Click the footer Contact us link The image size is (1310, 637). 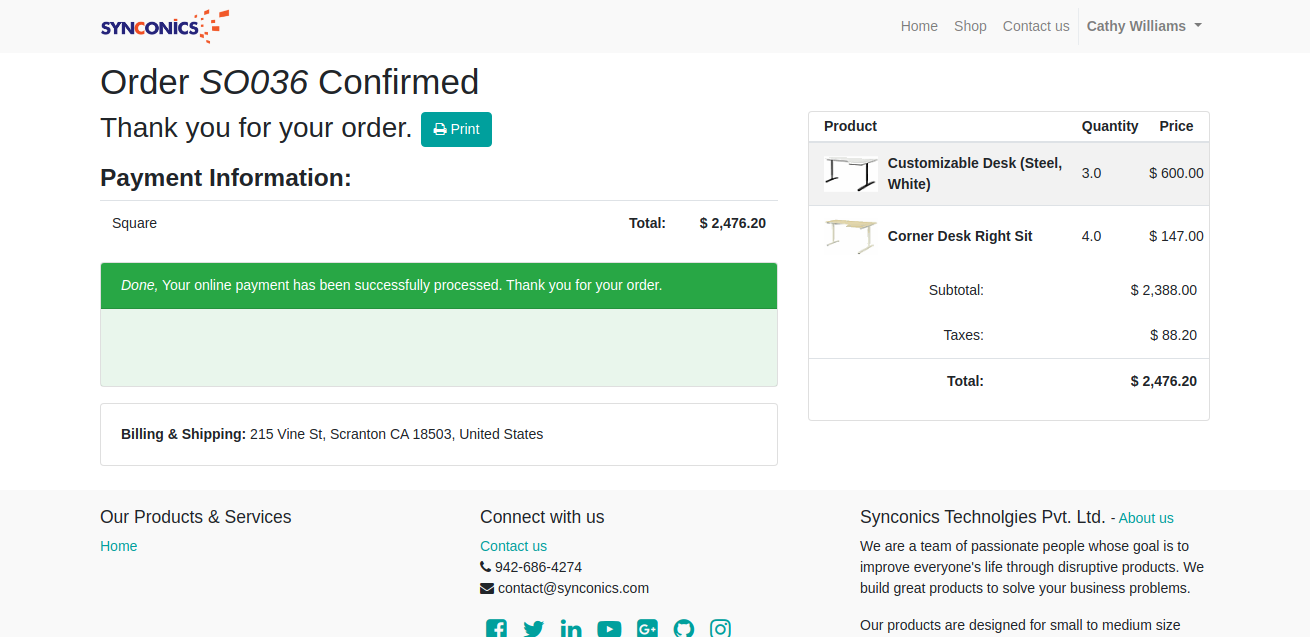coord(513,546)
